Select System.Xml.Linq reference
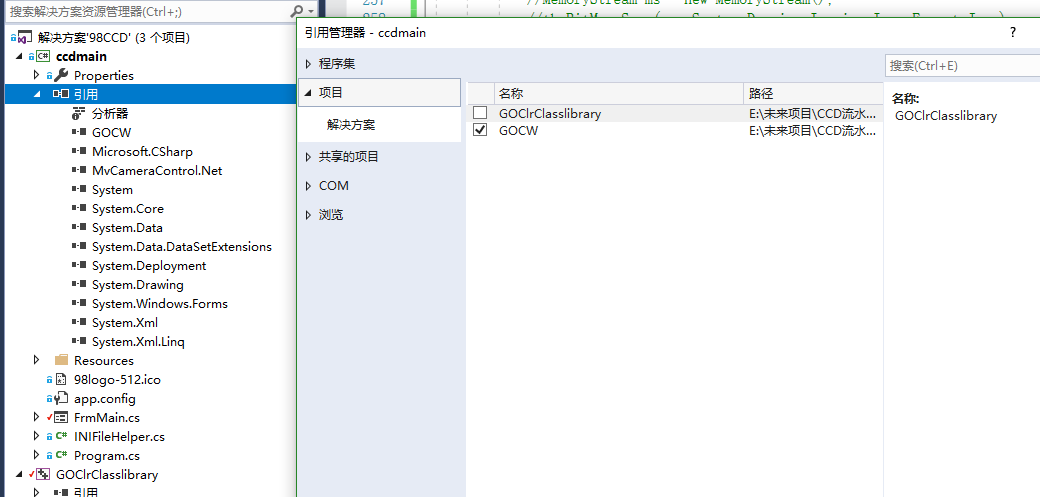This screenshot has width=1040, height=497. (139, 342)
